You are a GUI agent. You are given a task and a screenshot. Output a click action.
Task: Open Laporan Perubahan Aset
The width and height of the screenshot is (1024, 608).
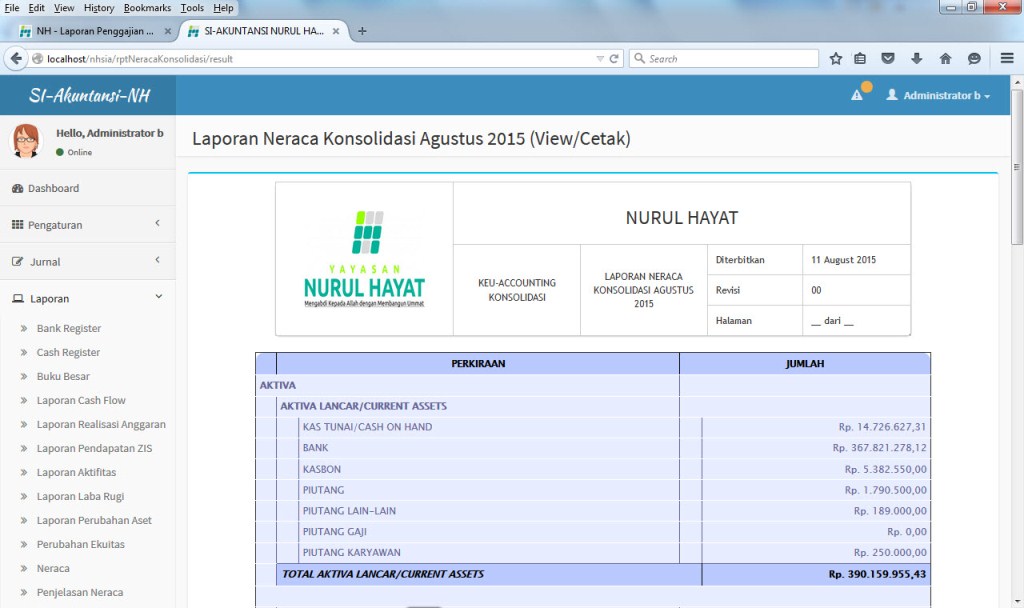(x=94, y=520)
